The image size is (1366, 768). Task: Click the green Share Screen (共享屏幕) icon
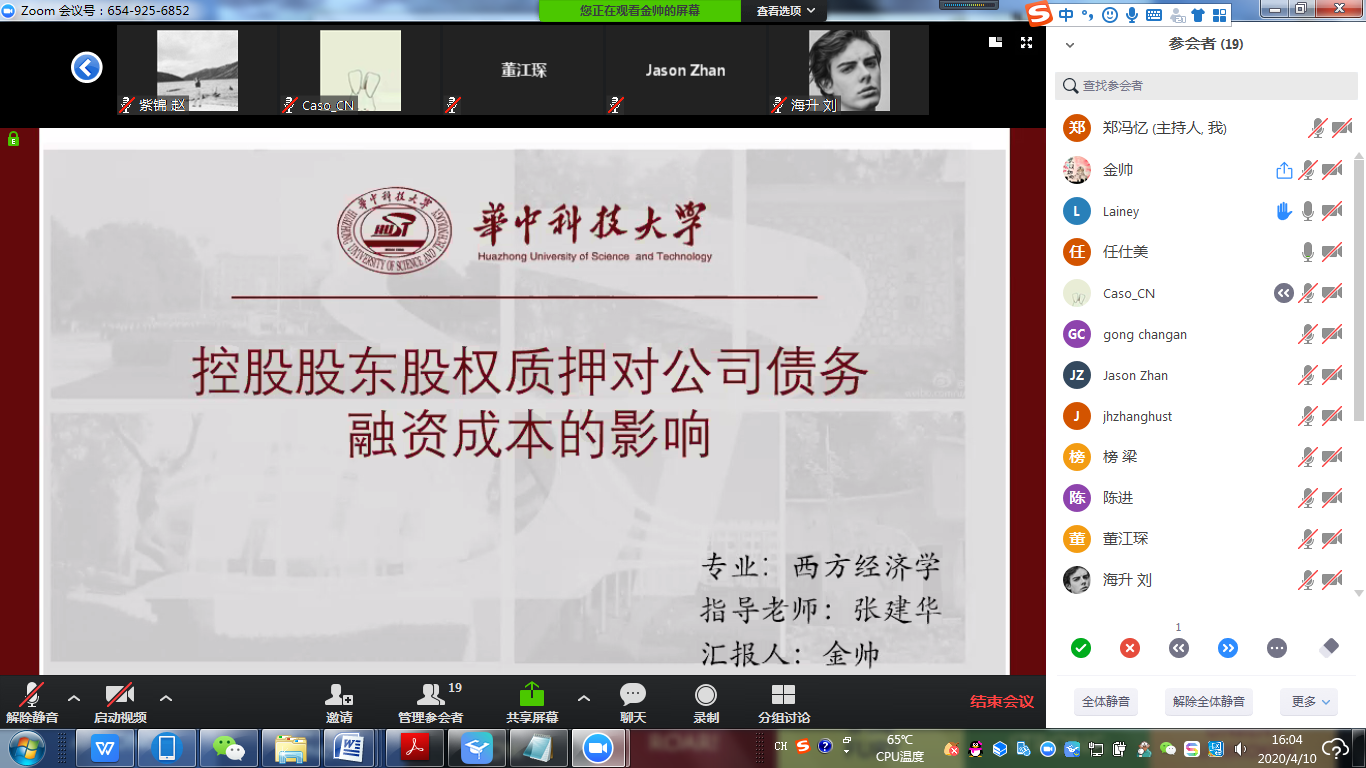coord(532,695)
